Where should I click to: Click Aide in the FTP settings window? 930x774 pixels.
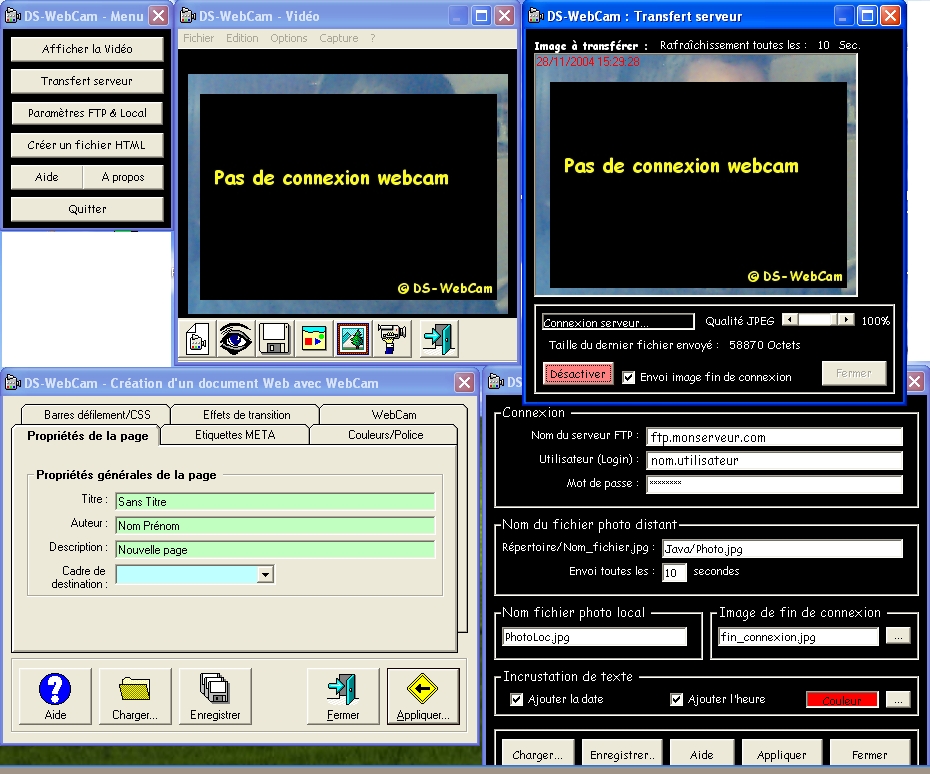point(702,754)
